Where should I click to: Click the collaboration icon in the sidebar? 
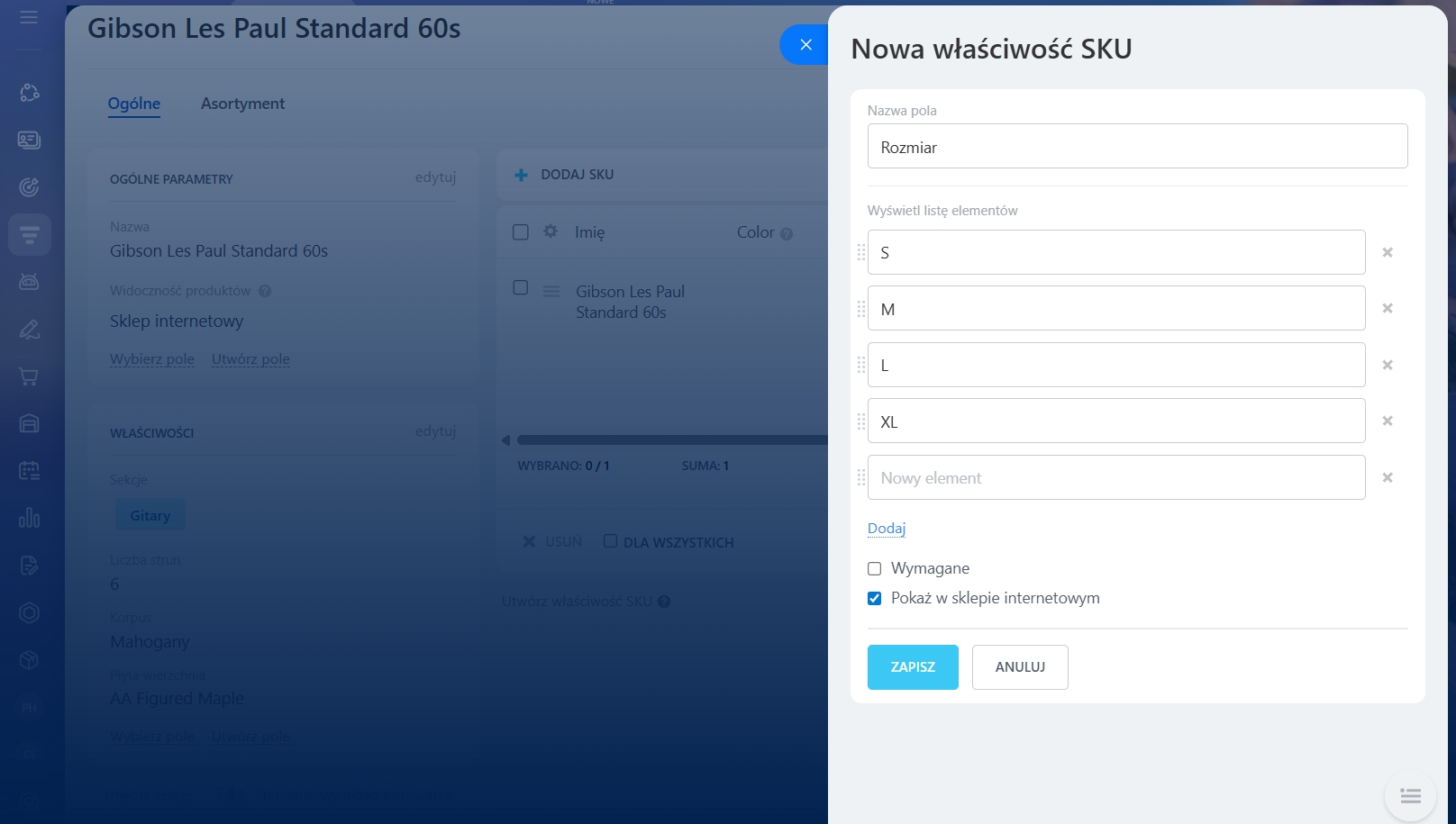(29, 93)
